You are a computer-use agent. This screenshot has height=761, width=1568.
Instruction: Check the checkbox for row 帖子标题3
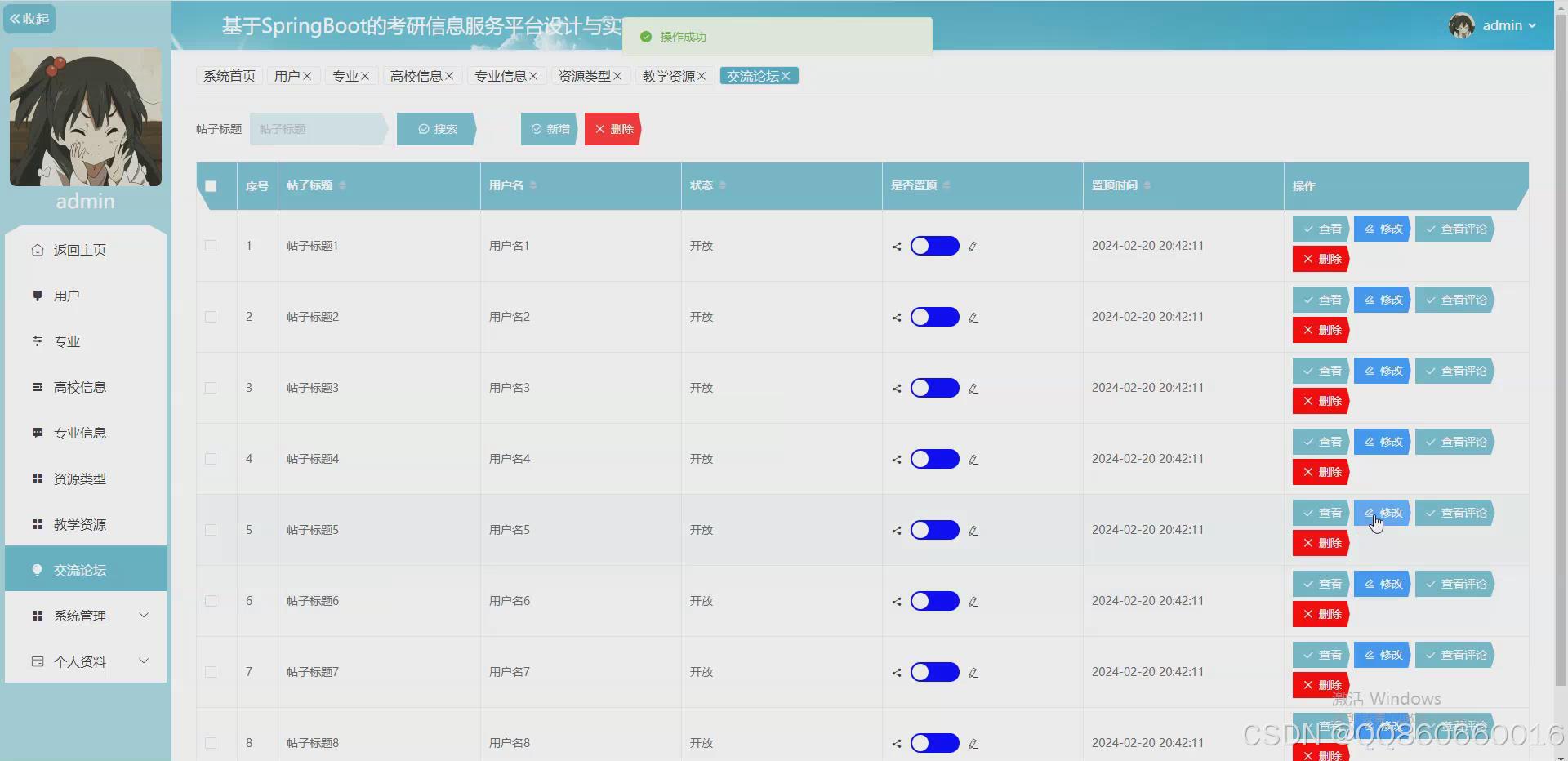(211, 388)
